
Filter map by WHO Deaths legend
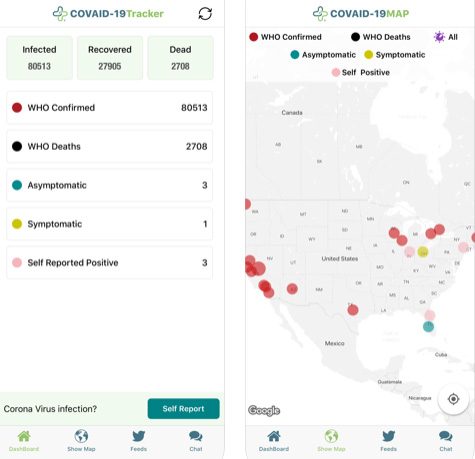click(x=381, y=37)
